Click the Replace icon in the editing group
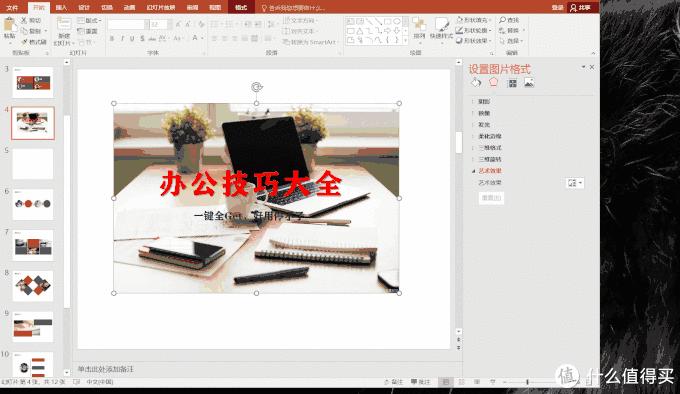The image size is (680, 394). (503, 30)
